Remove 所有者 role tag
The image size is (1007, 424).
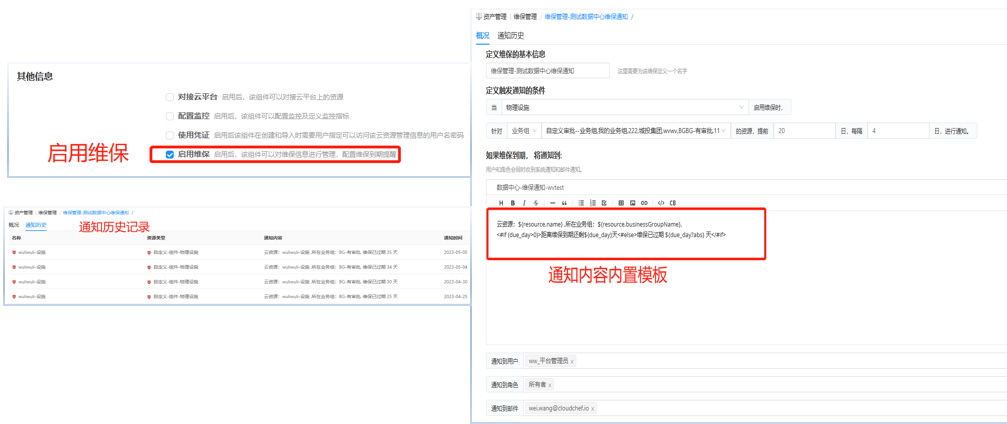(550, 385)
